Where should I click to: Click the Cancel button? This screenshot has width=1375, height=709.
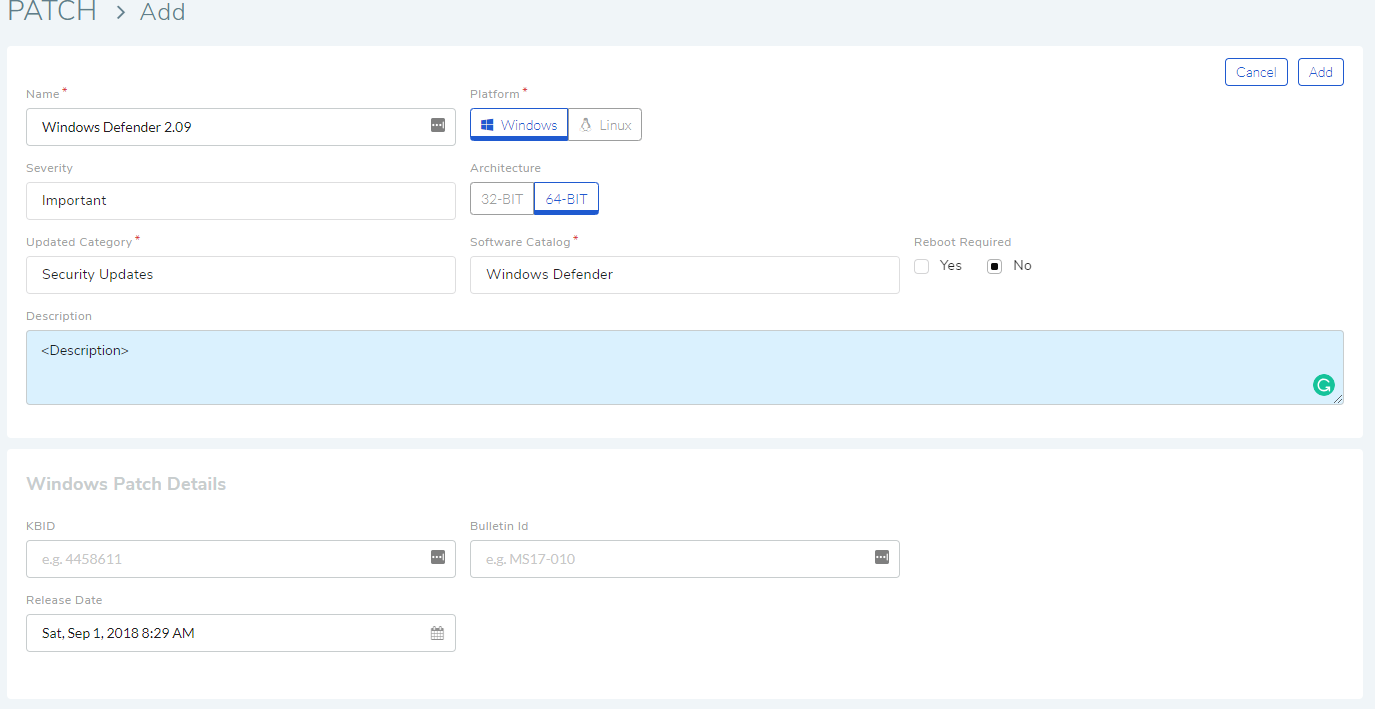tap(1256, 72)
